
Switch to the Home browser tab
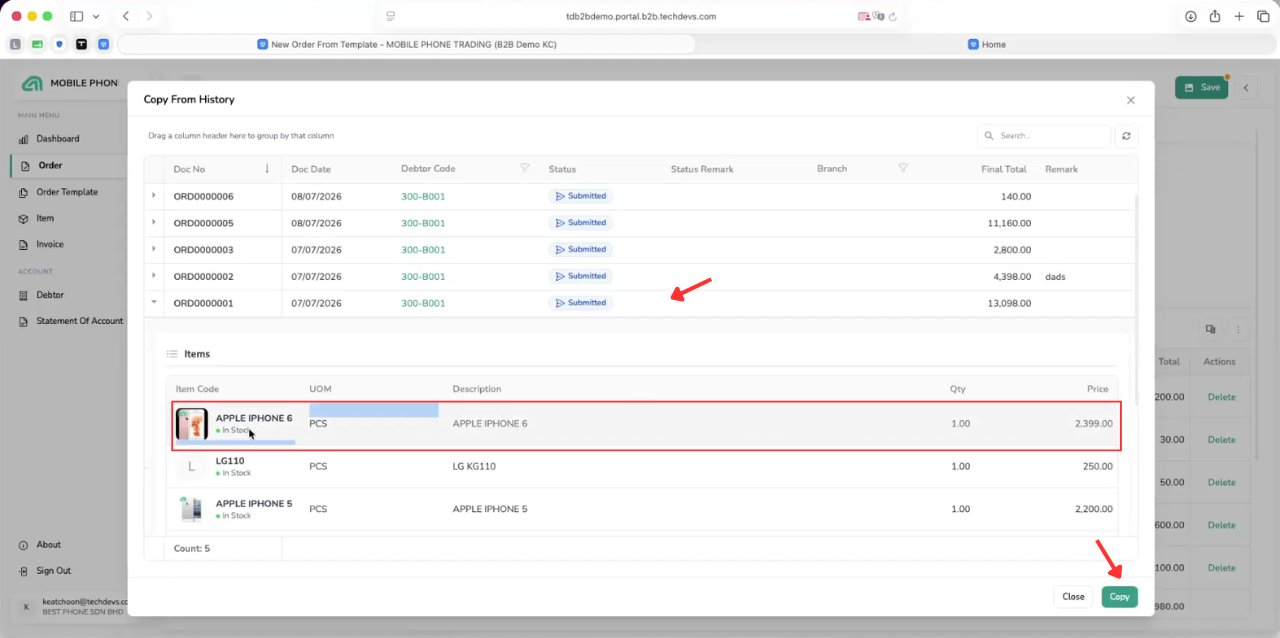click(x=987, y=44)
